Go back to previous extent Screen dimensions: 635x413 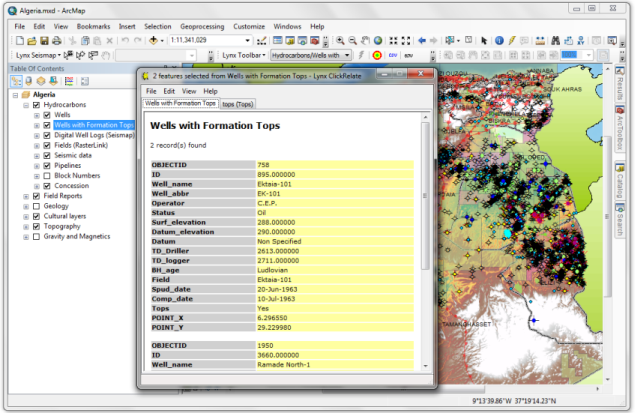(422, 40)
